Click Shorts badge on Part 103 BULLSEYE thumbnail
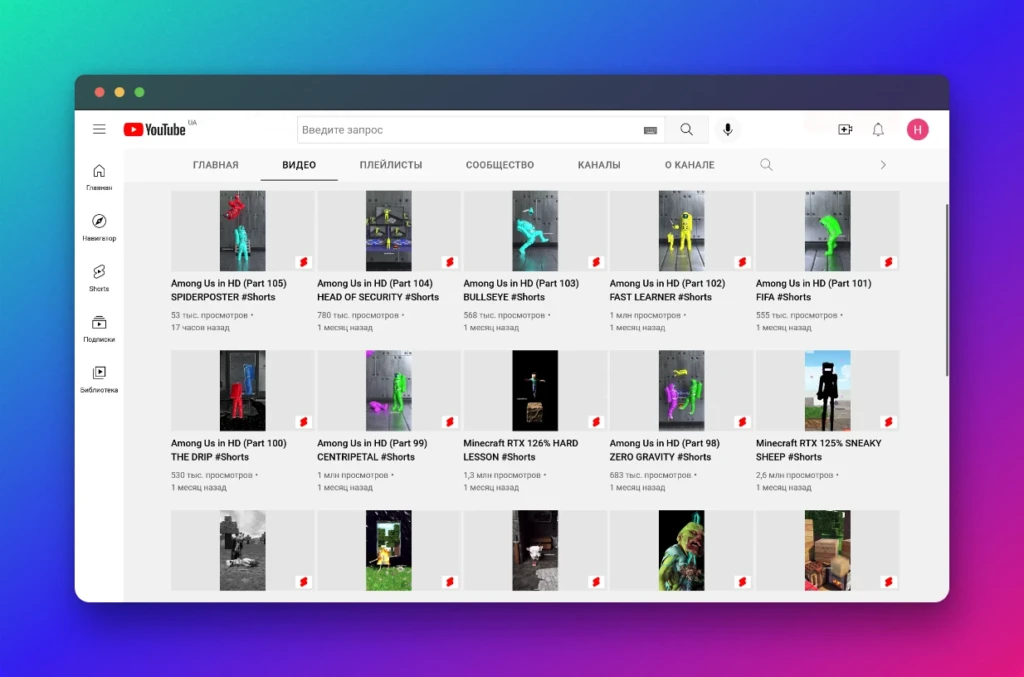 (x=596, y=262)
